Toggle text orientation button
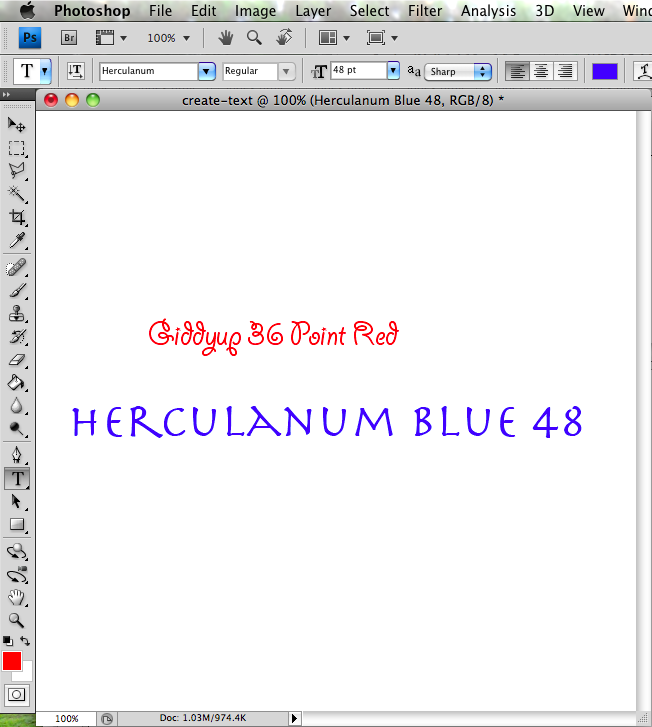Screen dimensions: 652x727 tap(76, 71)
